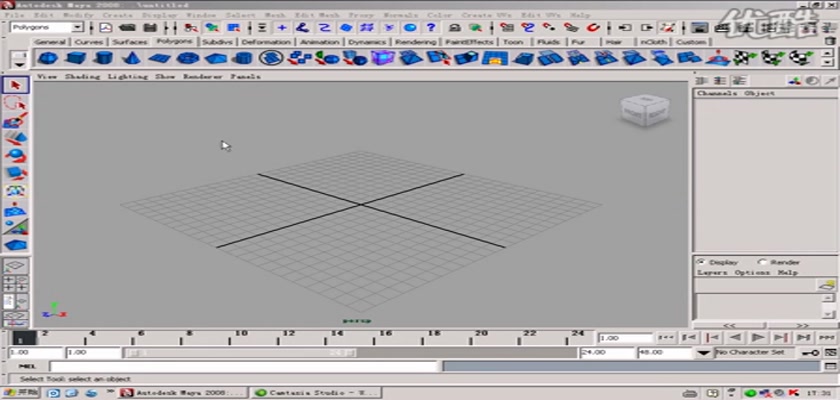
Task: Open the script editor icon at command line
Action: click(x=830, y=366)
